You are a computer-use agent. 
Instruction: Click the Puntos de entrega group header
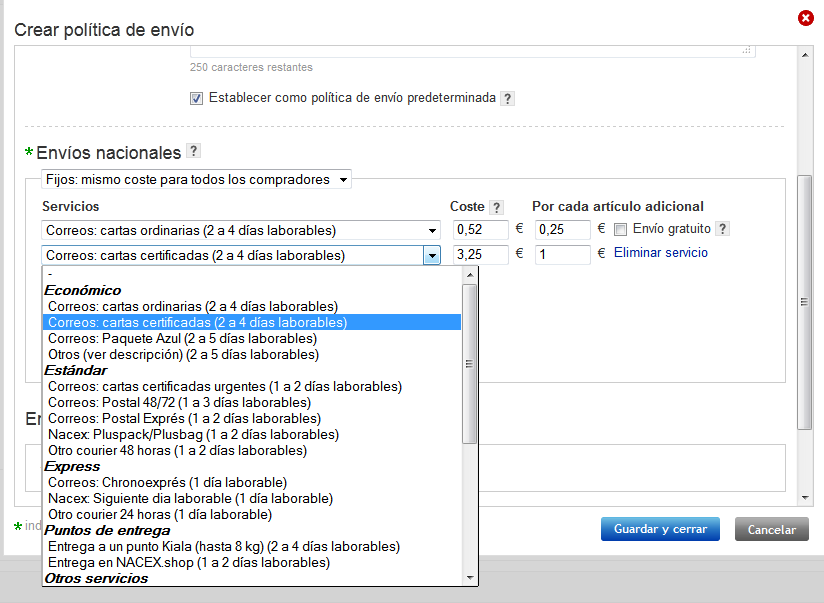107,530
